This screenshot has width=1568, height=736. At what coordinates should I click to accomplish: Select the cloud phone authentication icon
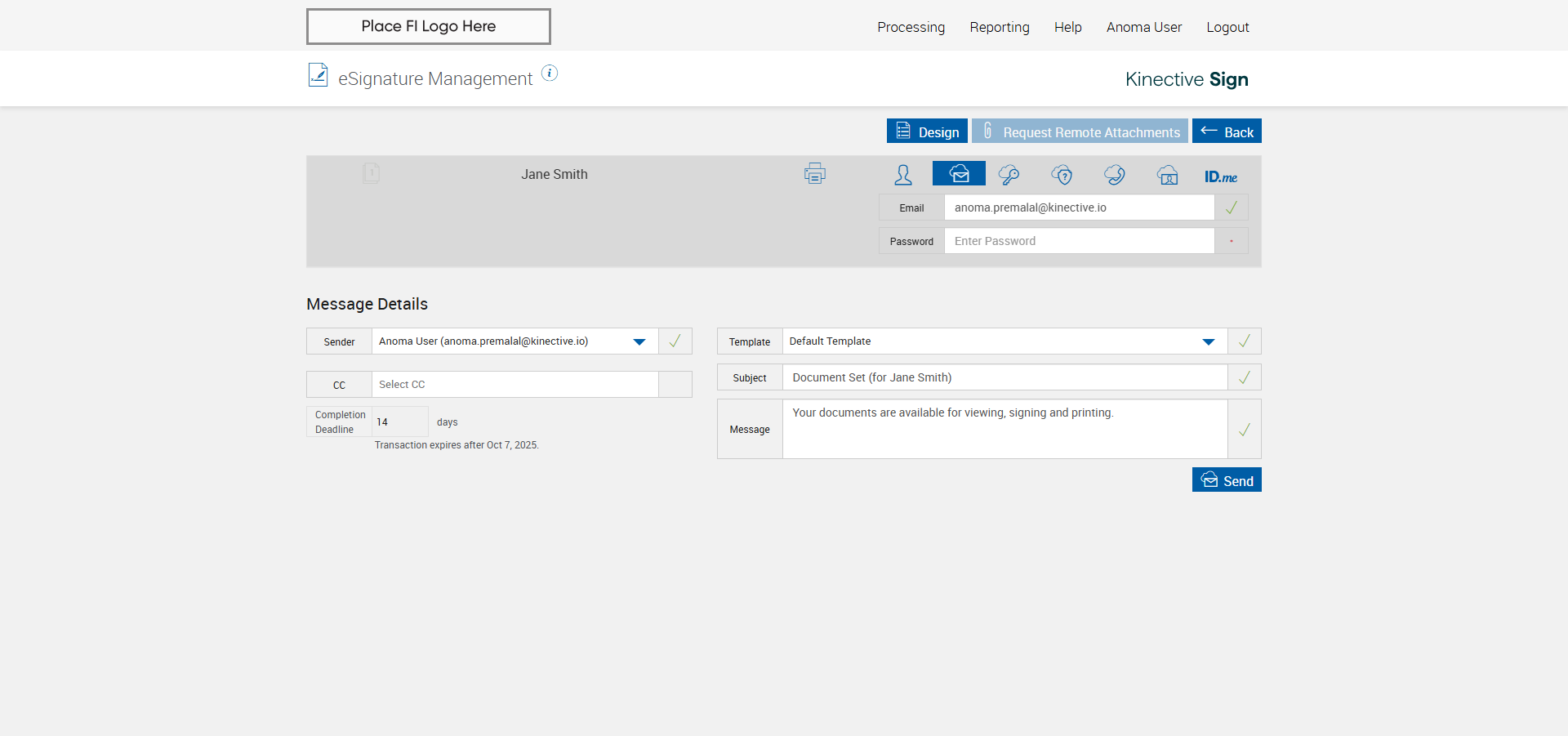coord(1115,175)
